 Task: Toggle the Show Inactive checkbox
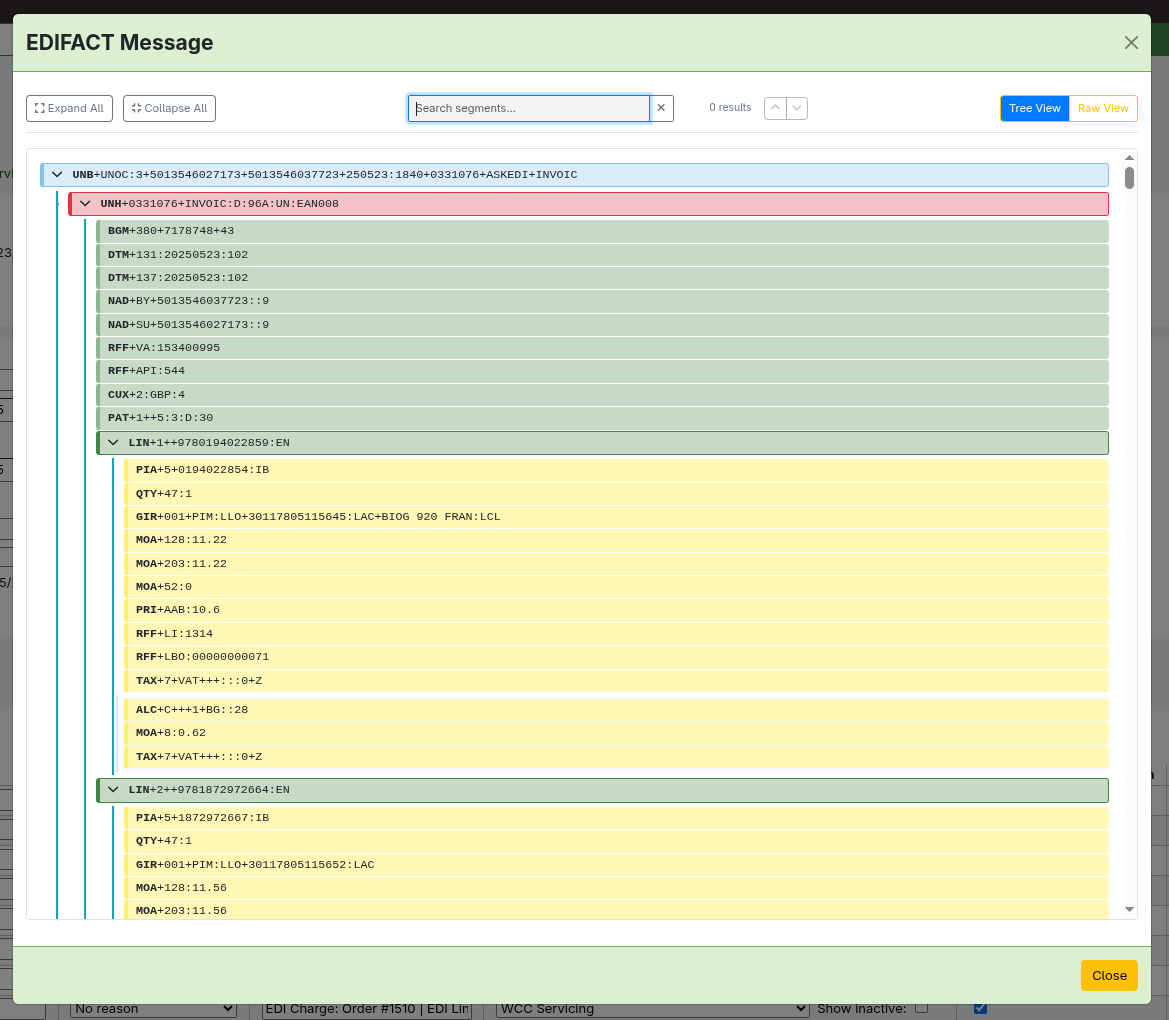pos(922,1008)
